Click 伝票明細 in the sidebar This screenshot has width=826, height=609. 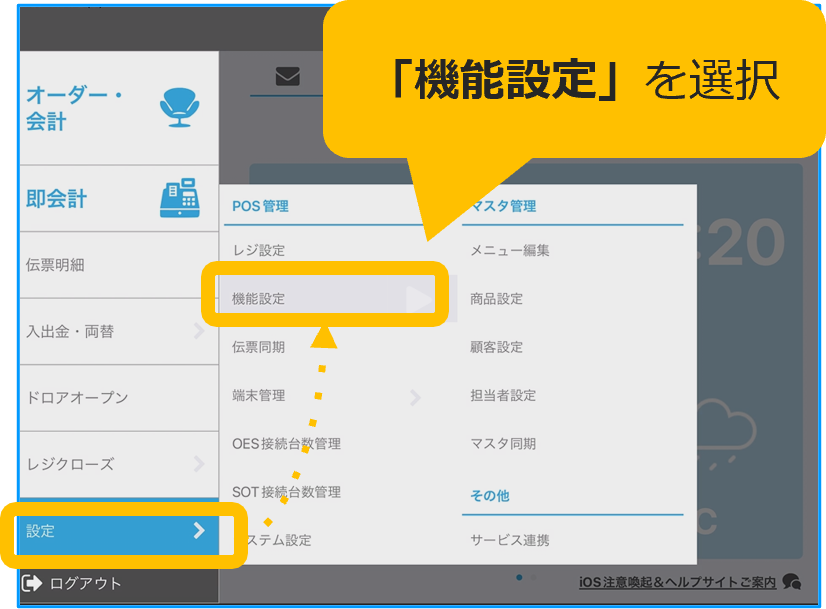[55, 265]
